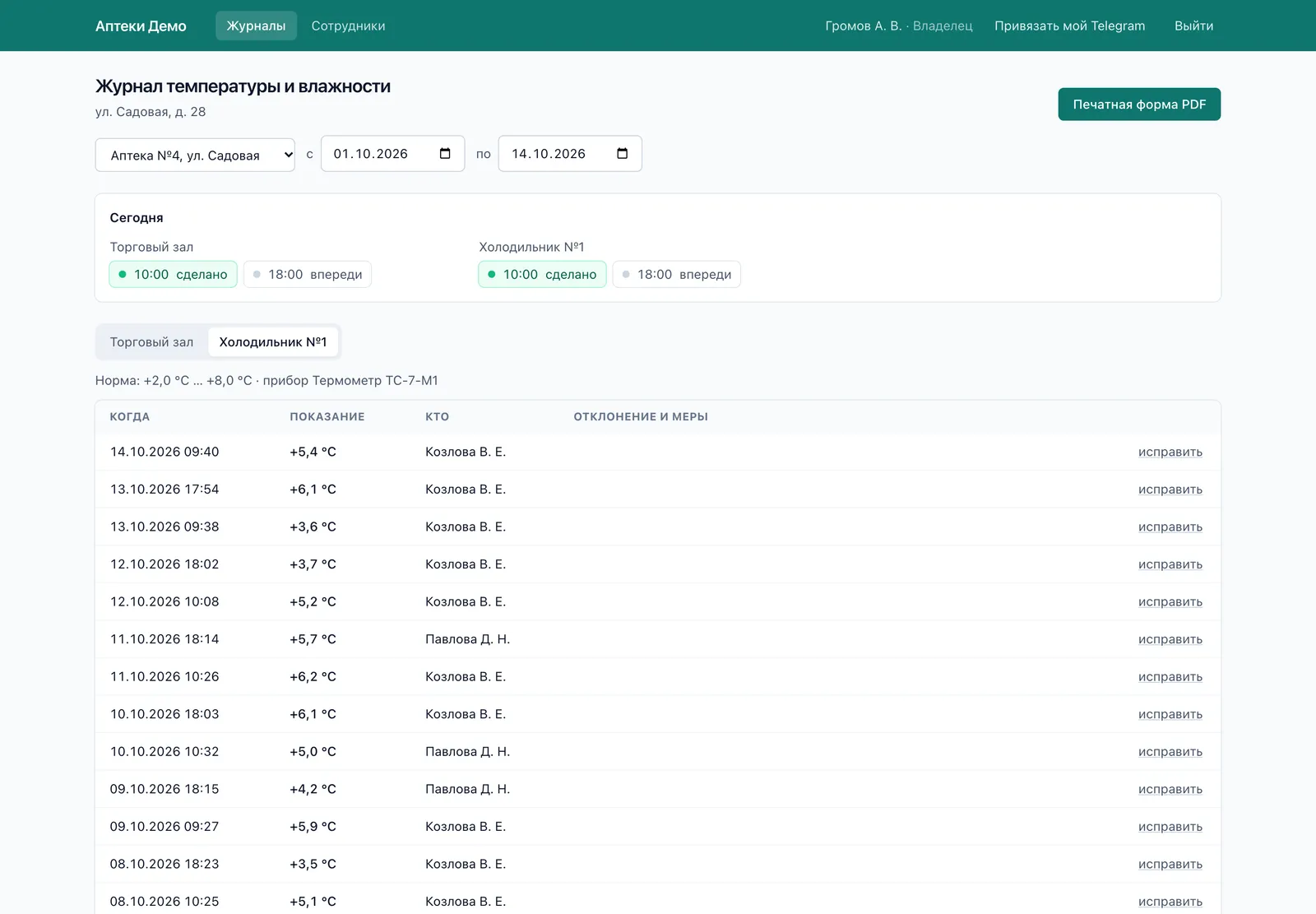Click the Норма +2,0 °C … +8,0 °C line
Screen dimensions: 1316x914
pos(266,380)
